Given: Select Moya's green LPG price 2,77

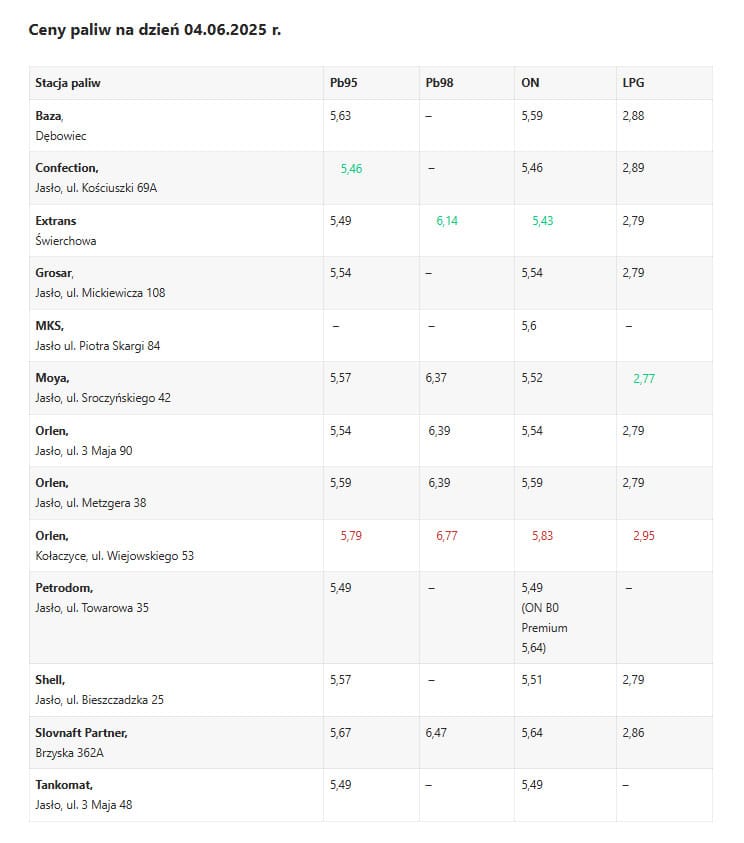Looking at the screenshot, I should click(x=644, y=379).
